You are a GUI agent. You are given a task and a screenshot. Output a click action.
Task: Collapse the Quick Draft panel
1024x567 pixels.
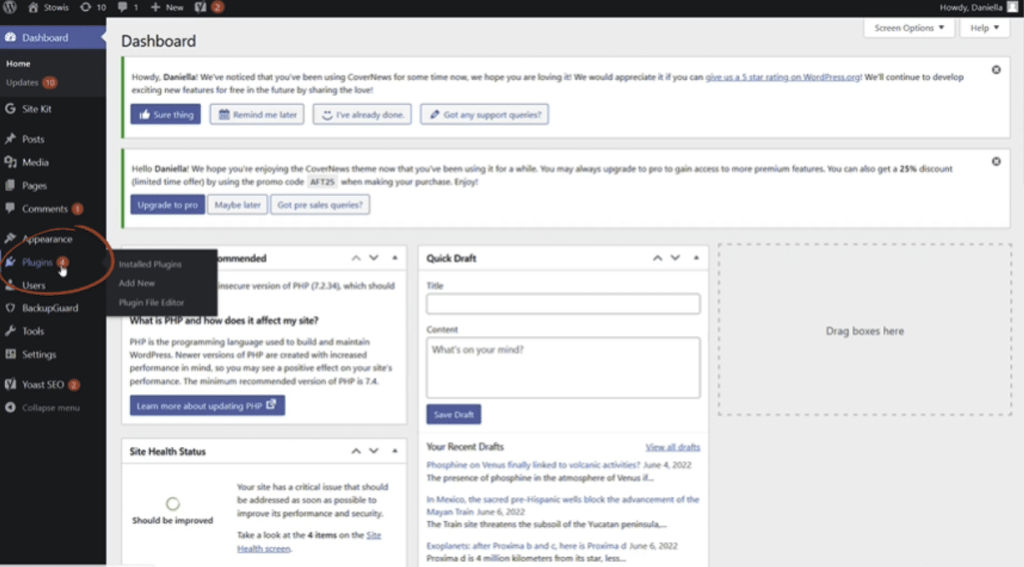[x=696, y=258]
